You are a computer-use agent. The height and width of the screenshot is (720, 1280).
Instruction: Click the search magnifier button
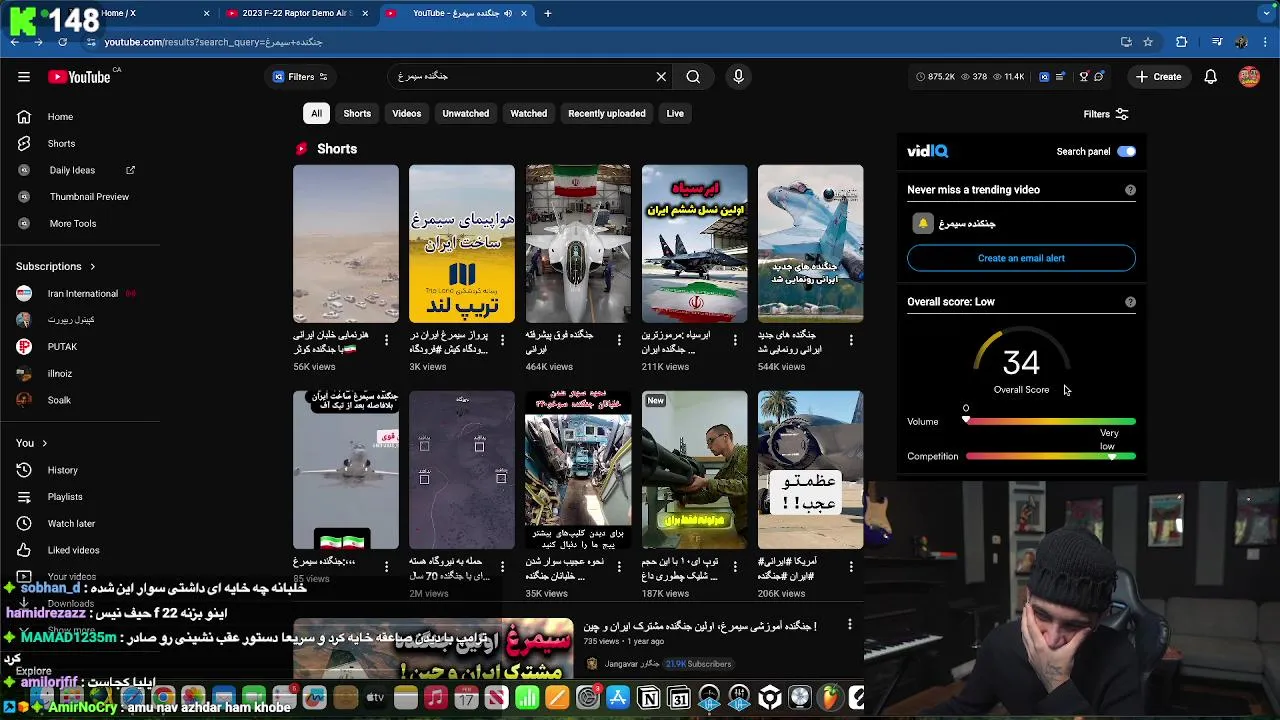[693, 77]
